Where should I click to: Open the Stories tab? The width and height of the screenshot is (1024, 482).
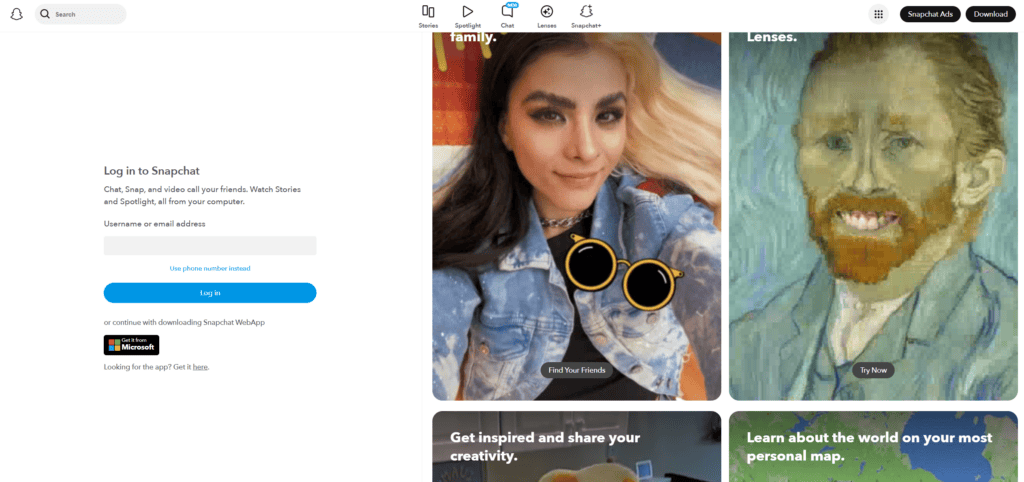428,16
